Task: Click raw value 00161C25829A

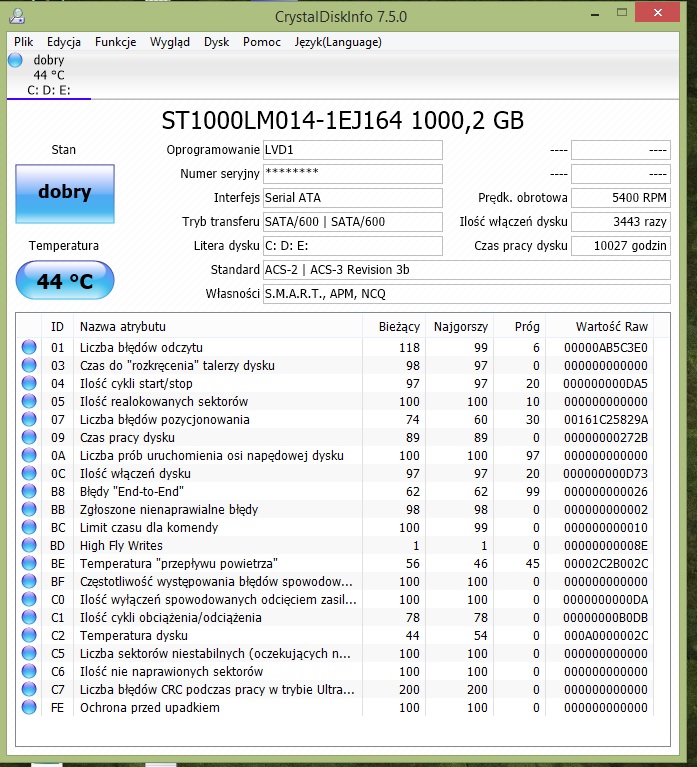Action: click(606, 420)
